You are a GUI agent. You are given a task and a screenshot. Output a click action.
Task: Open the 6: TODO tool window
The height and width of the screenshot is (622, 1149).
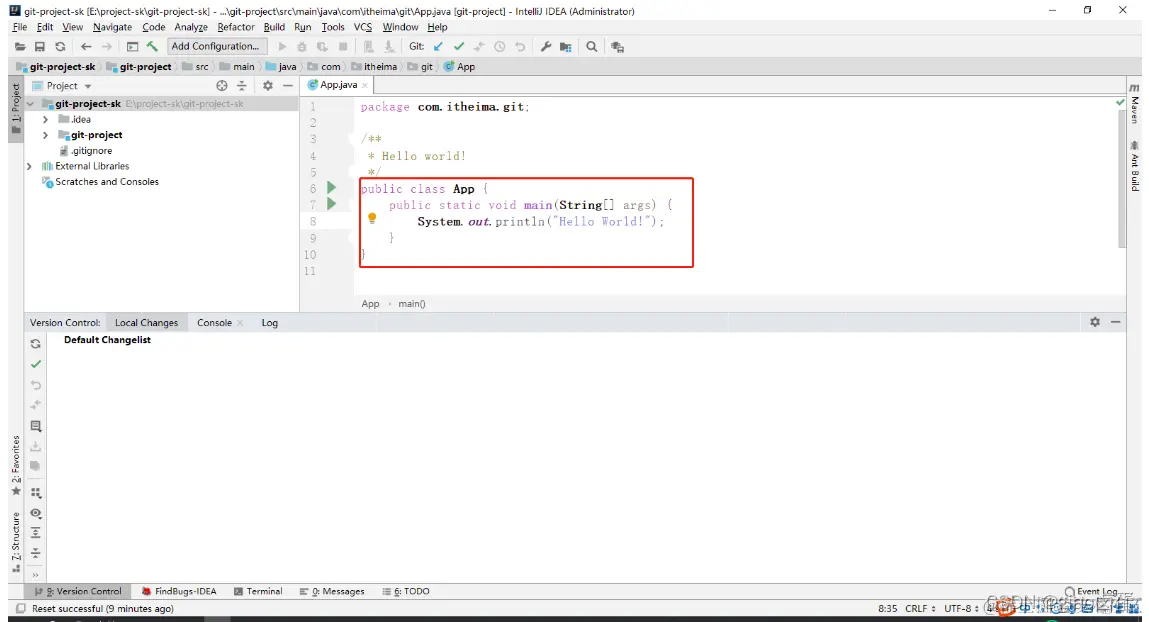tap(405, 591)
